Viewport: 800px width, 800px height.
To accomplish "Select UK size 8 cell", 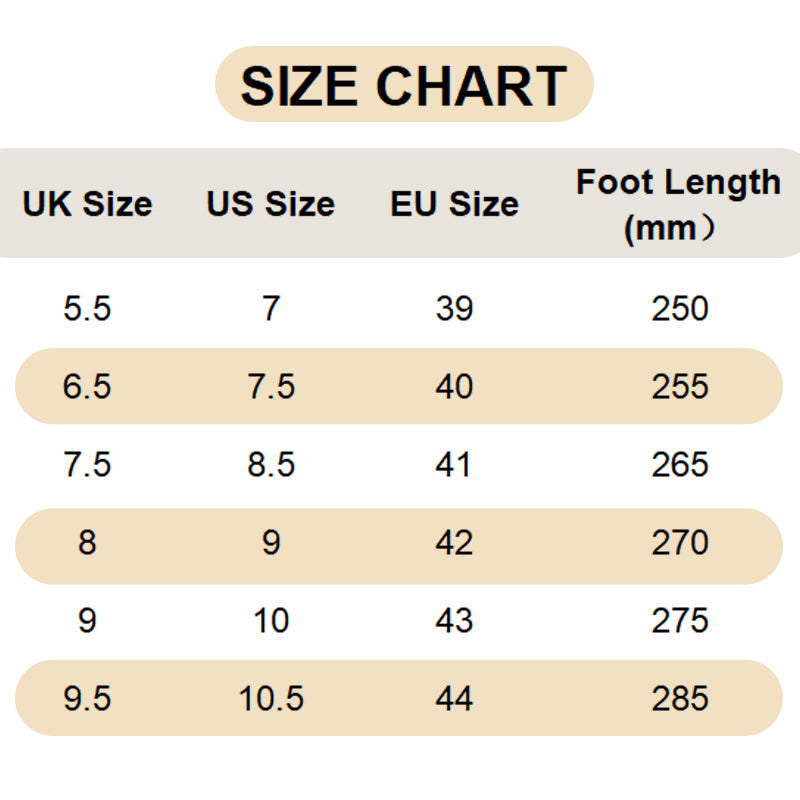I will 87,543.
